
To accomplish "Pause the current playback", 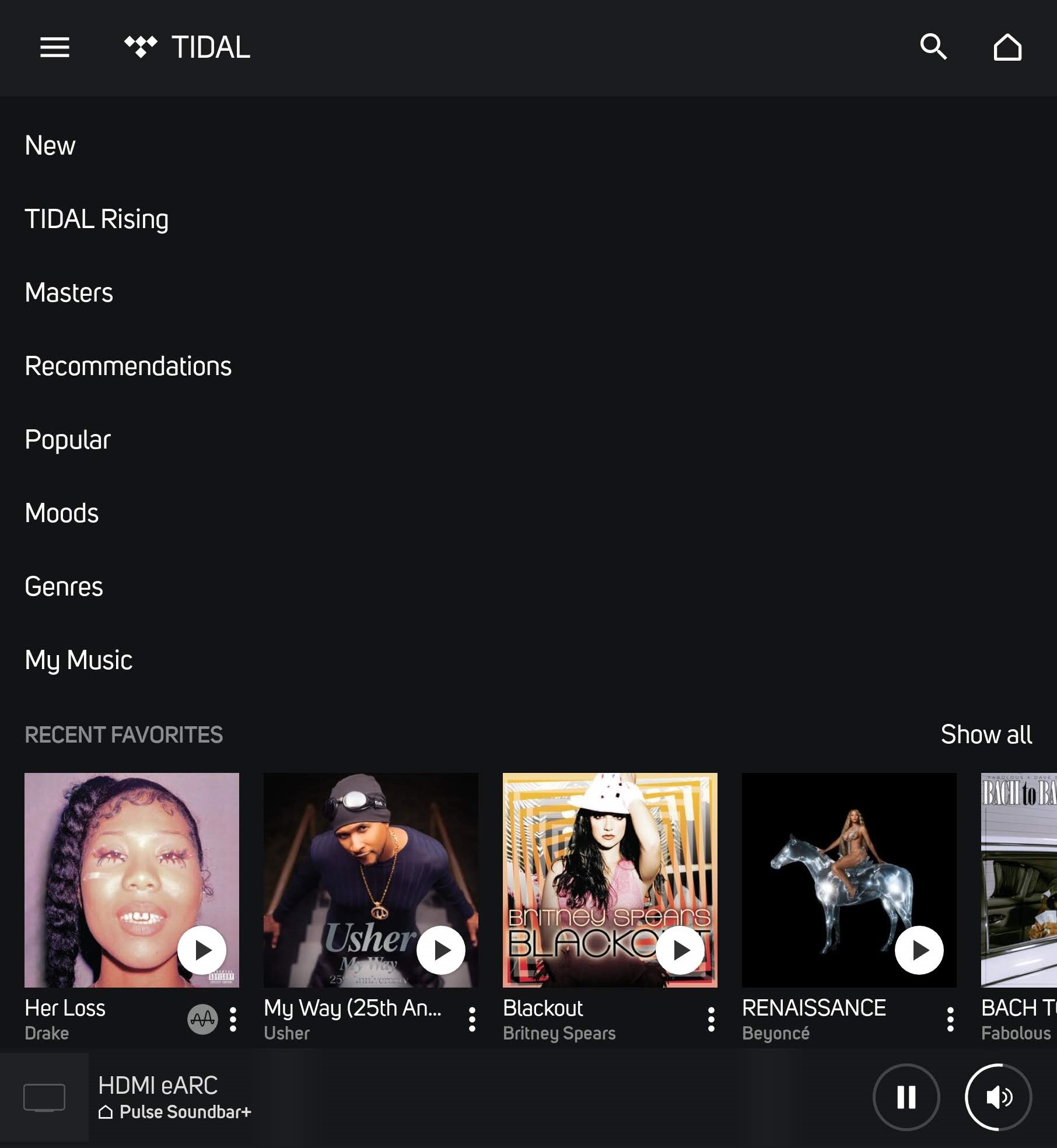I will [906, 1097].
